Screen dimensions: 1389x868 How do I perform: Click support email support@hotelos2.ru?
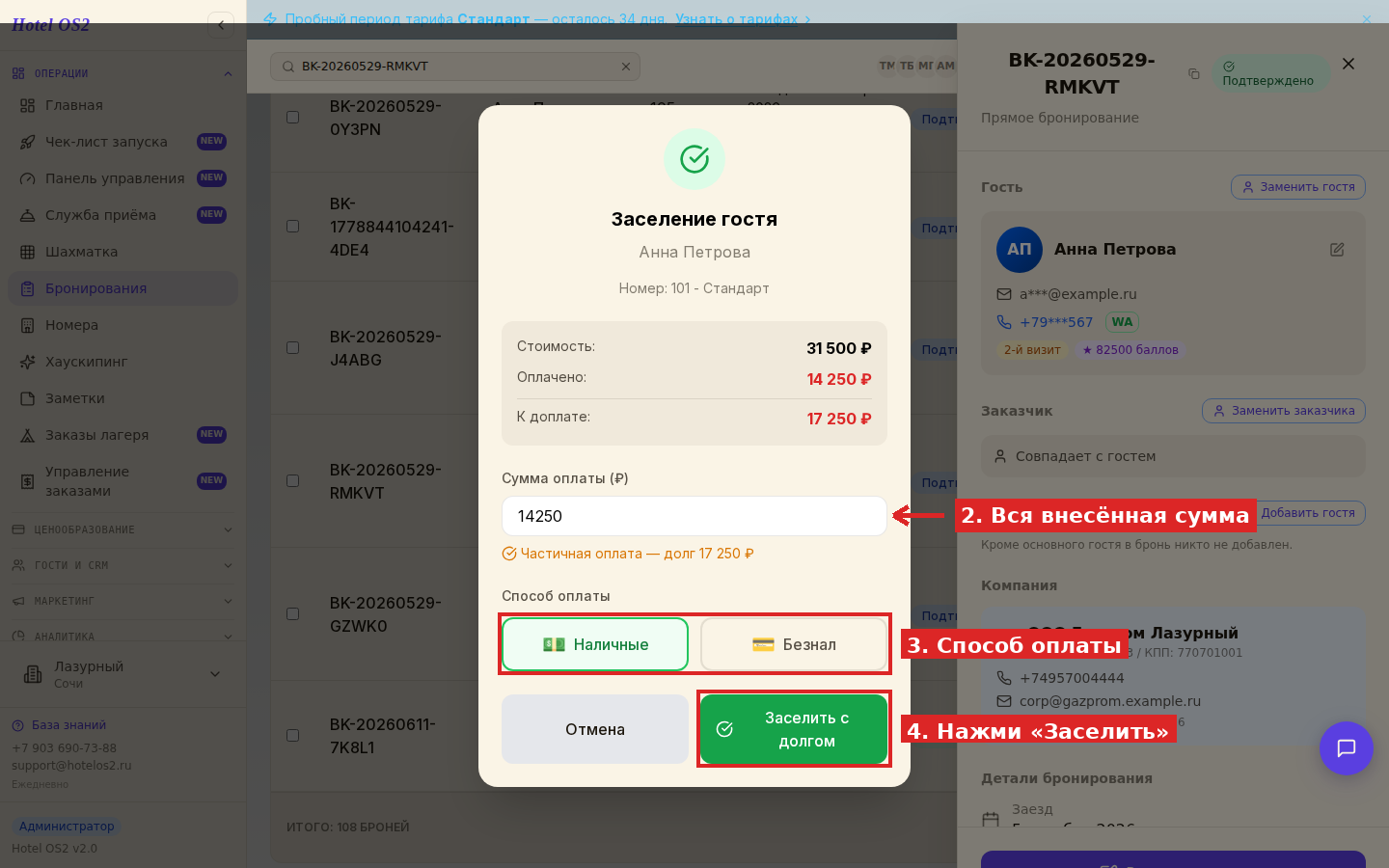(71, 766)
